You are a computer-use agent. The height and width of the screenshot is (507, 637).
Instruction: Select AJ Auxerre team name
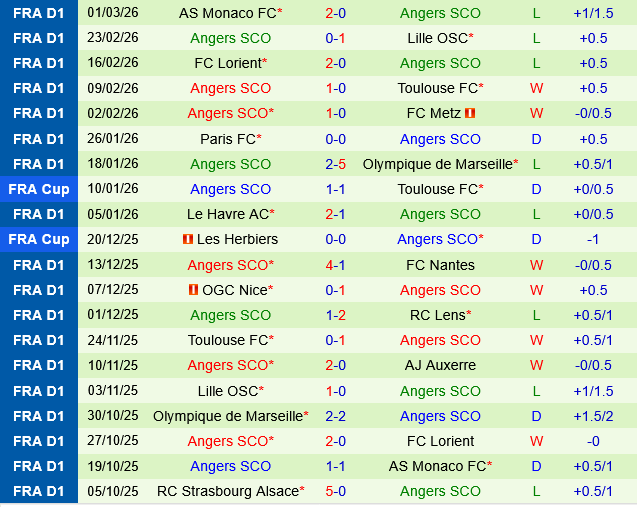pyautogui.click(x=440, y=365)
